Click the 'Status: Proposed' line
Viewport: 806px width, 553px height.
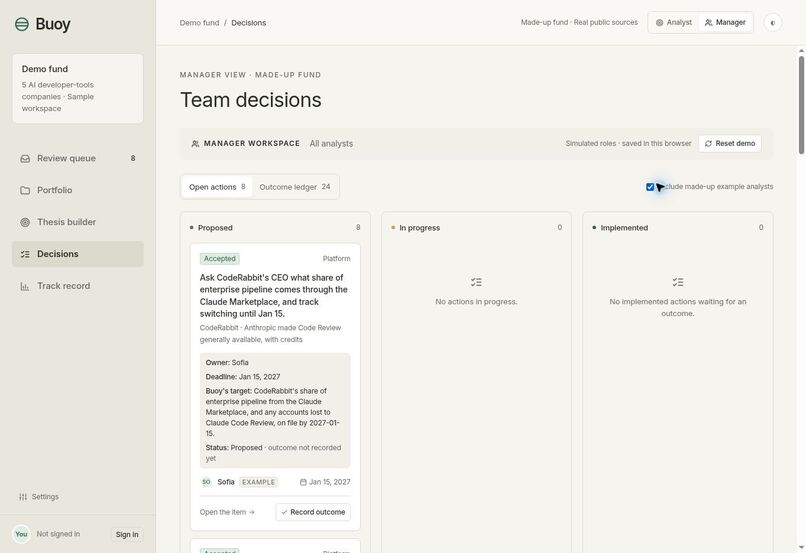pyautogui.click(x=273, y=453)
